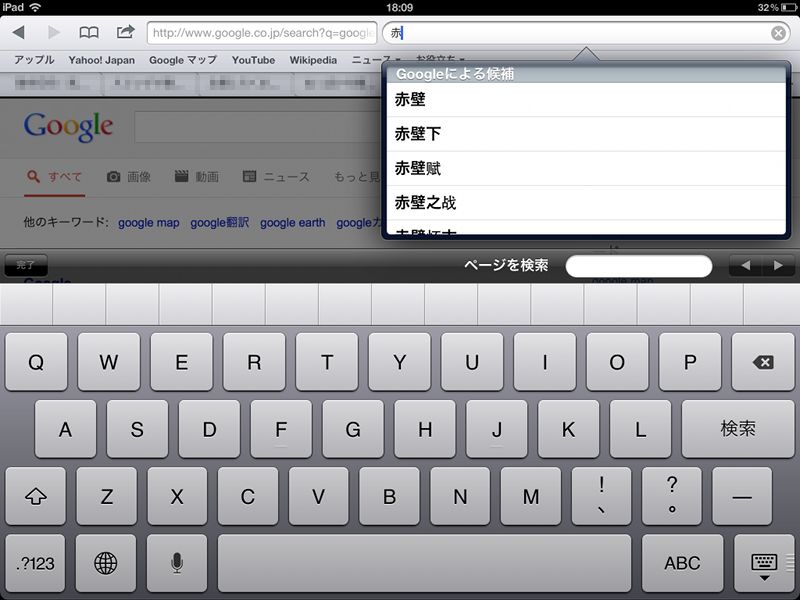Tap the R key
This screenshot has height=600, width=800.
(254, 362)
